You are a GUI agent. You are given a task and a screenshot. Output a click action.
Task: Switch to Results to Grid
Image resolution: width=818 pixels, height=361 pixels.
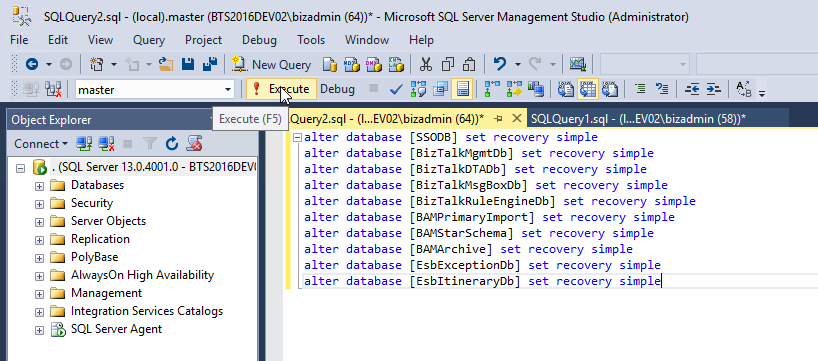(x=587, y=90)
